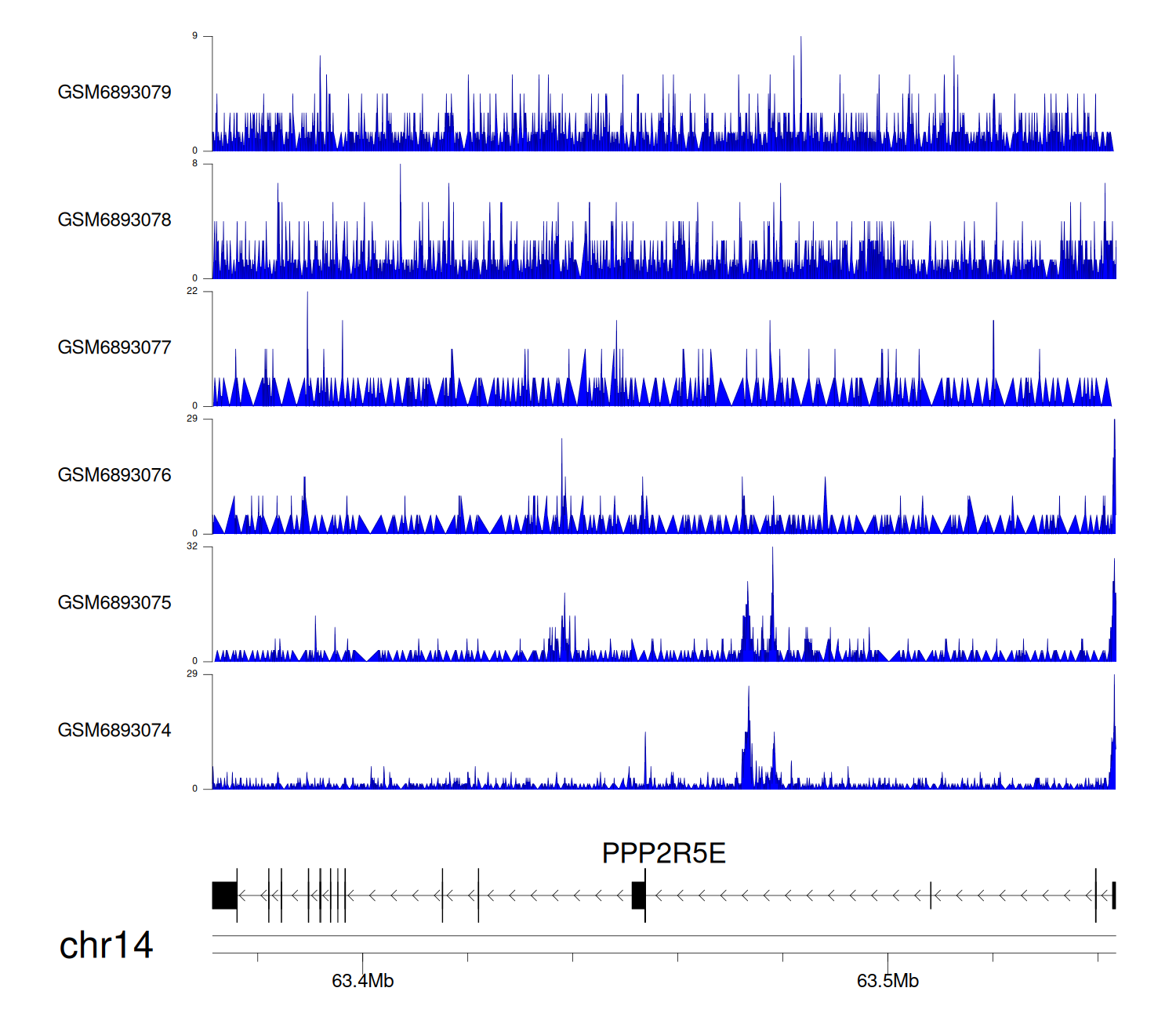1176x1035 pixels.
Task: Click the GSM6893077 track name
Action: [114, 348]
